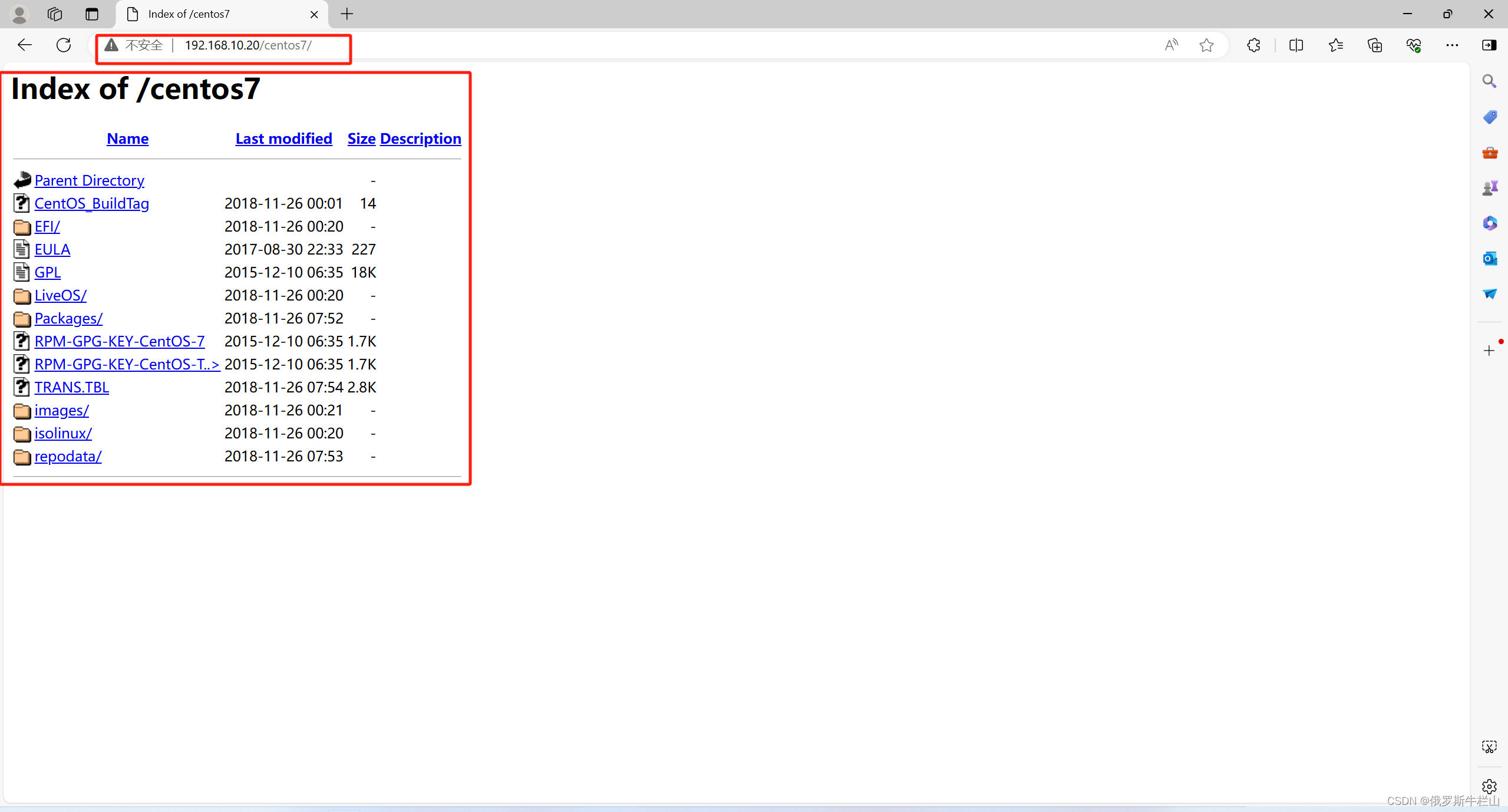
Task: Open the EFI/ folder
Action: click(x=47, y=226)
